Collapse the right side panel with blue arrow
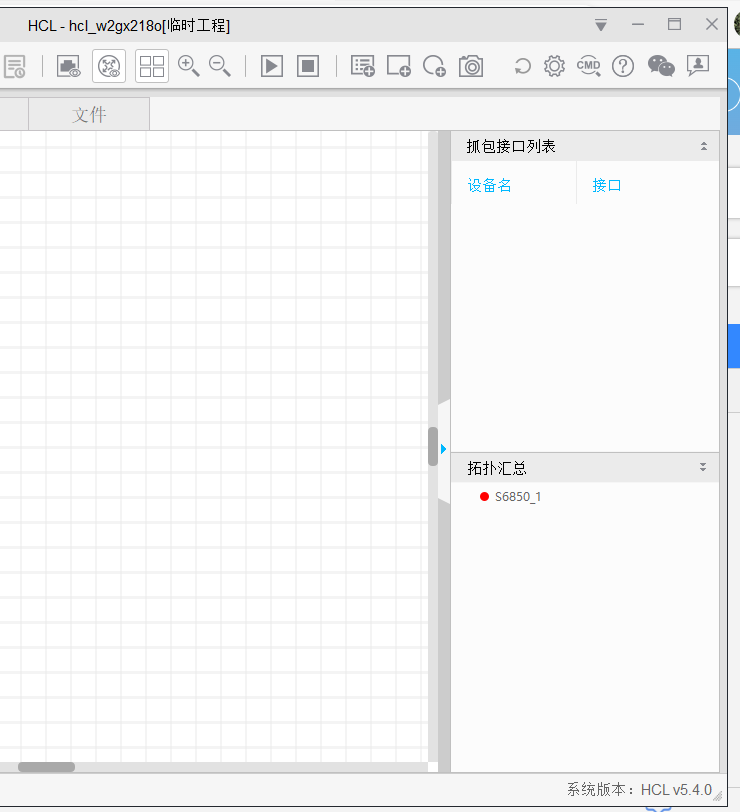The height and width of the screenshot is (812, 740). tap(443, 449)
